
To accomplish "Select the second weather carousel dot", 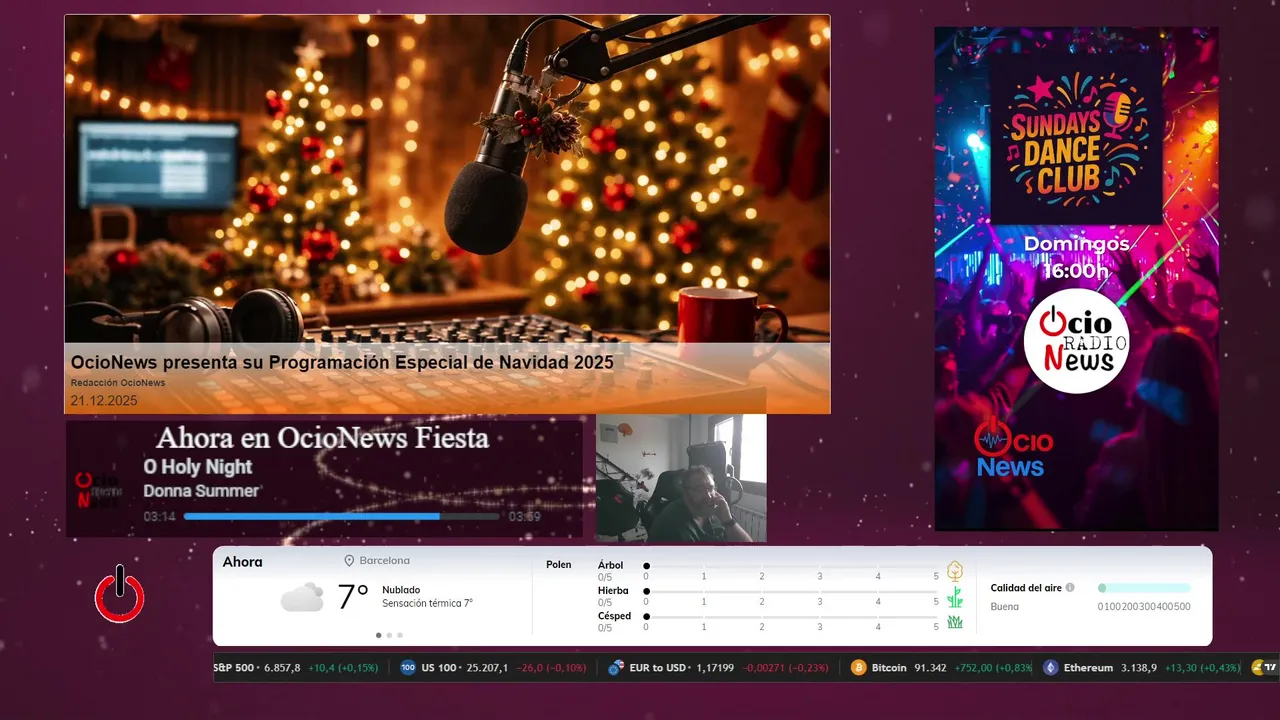I will [389, 635].
